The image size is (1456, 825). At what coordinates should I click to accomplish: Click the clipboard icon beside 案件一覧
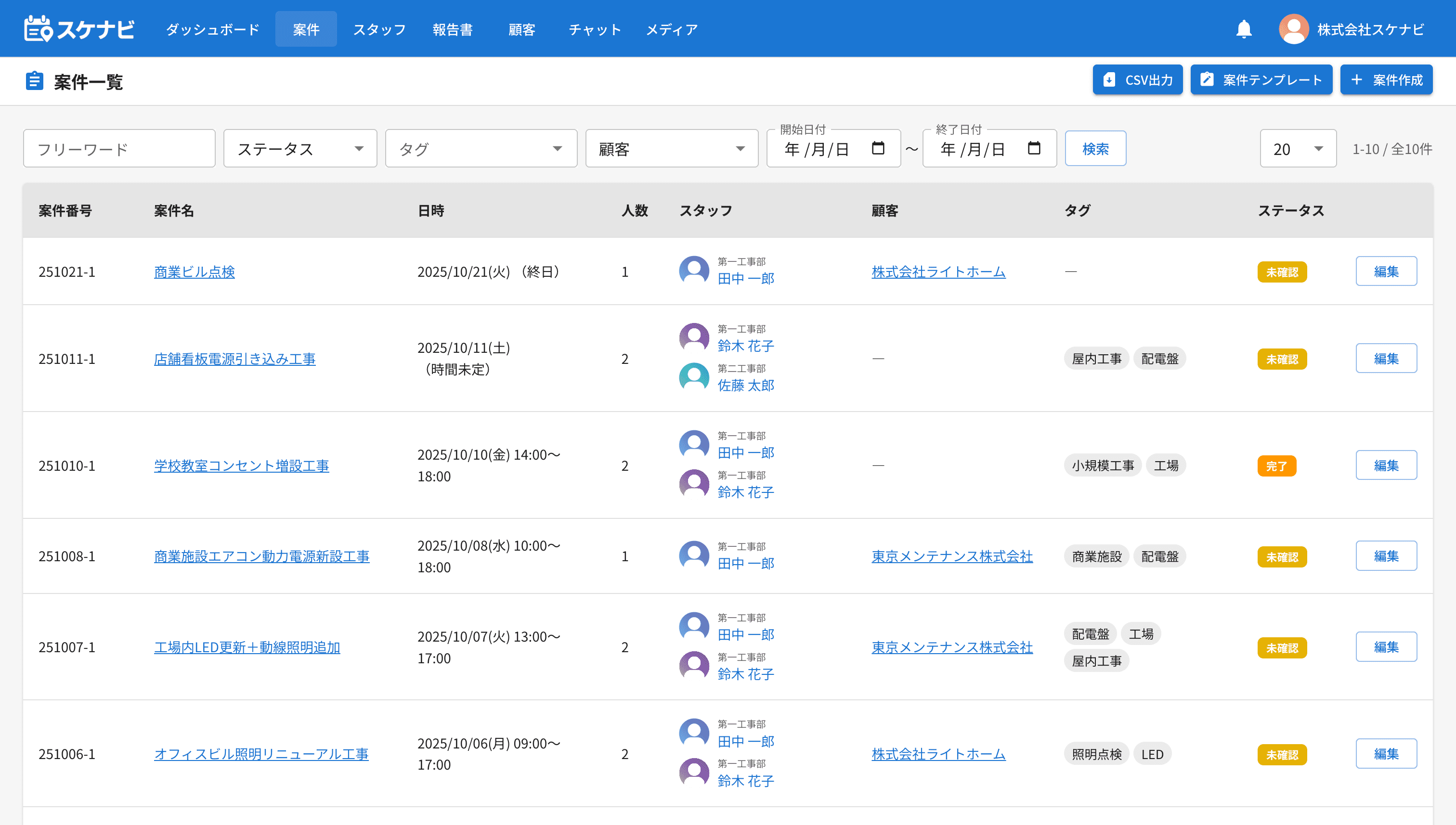pos(34,81)
